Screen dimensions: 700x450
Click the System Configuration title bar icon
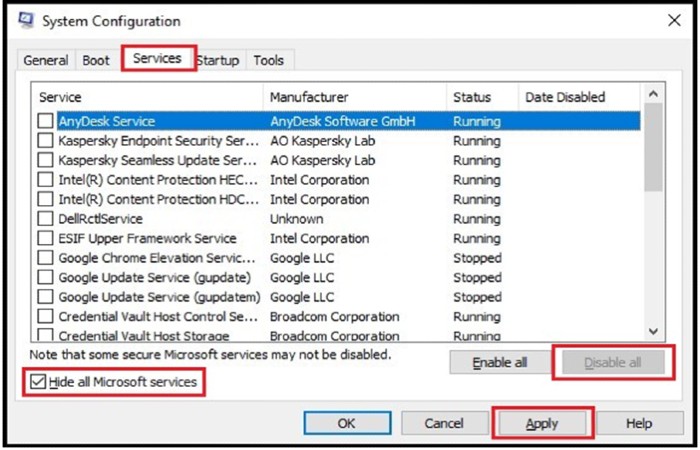[25, 21]
